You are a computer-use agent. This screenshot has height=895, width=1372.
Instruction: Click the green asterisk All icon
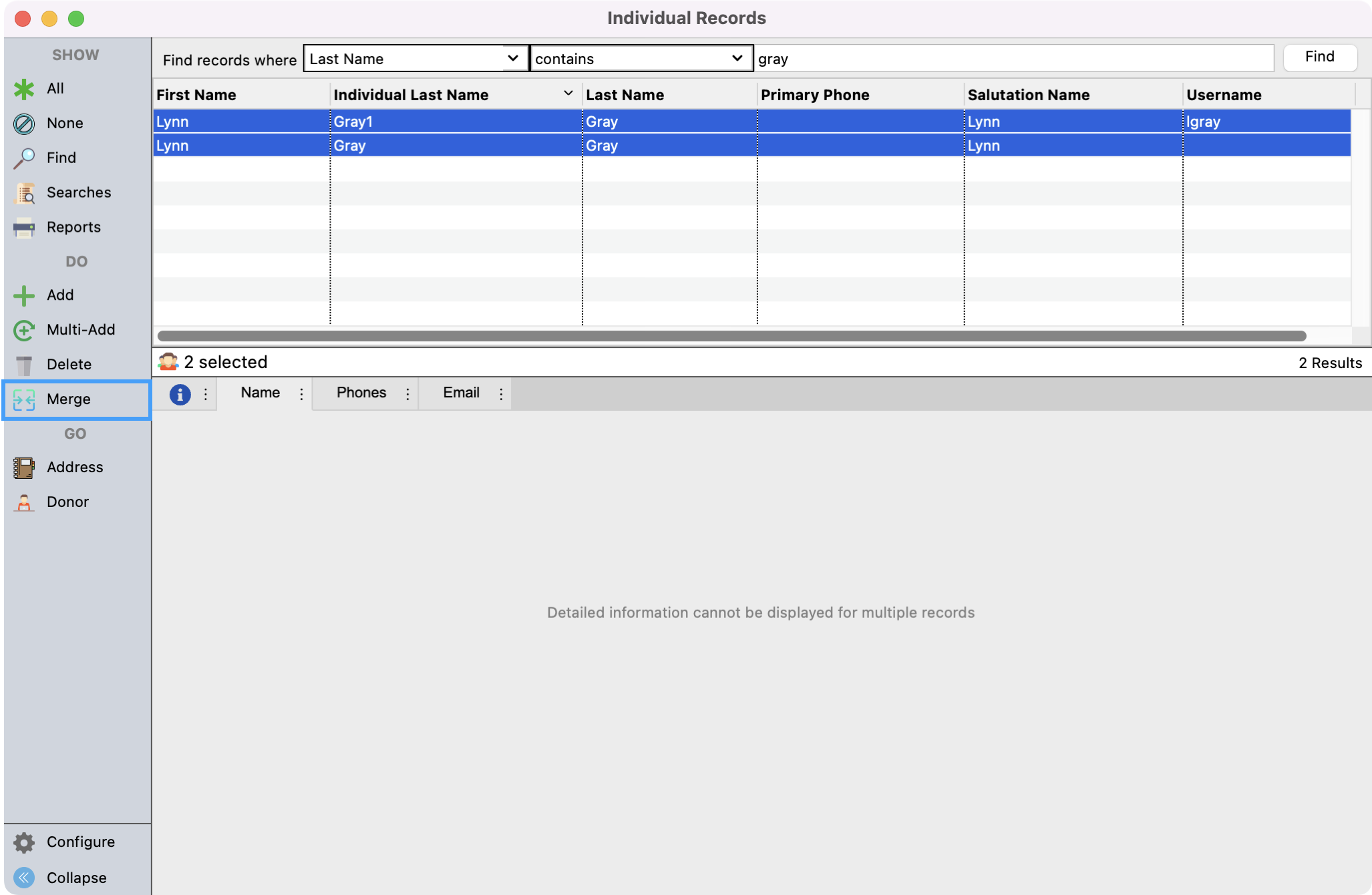[x=24, y=89]
